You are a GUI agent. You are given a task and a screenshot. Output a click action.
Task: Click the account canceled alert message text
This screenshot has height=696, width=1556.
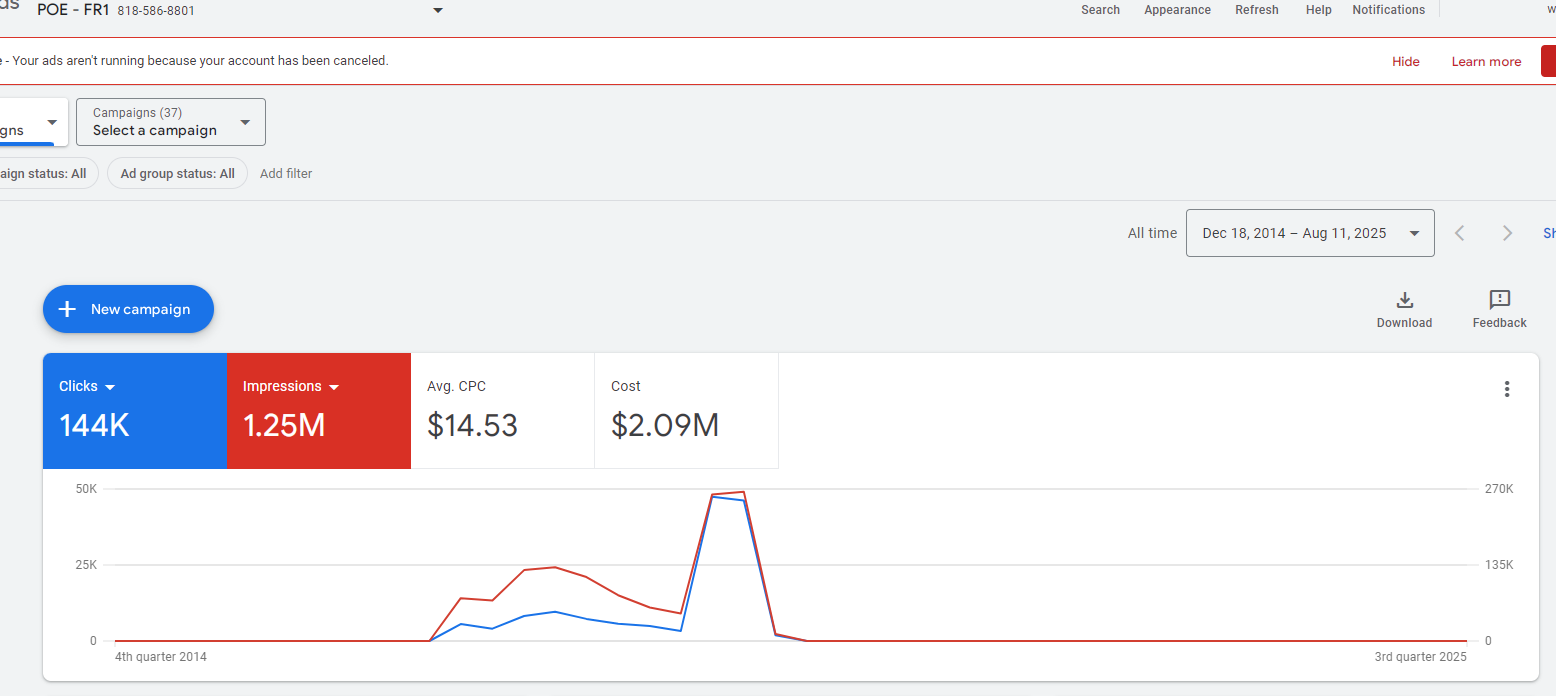pyautogui.click(x=194, y=61)
